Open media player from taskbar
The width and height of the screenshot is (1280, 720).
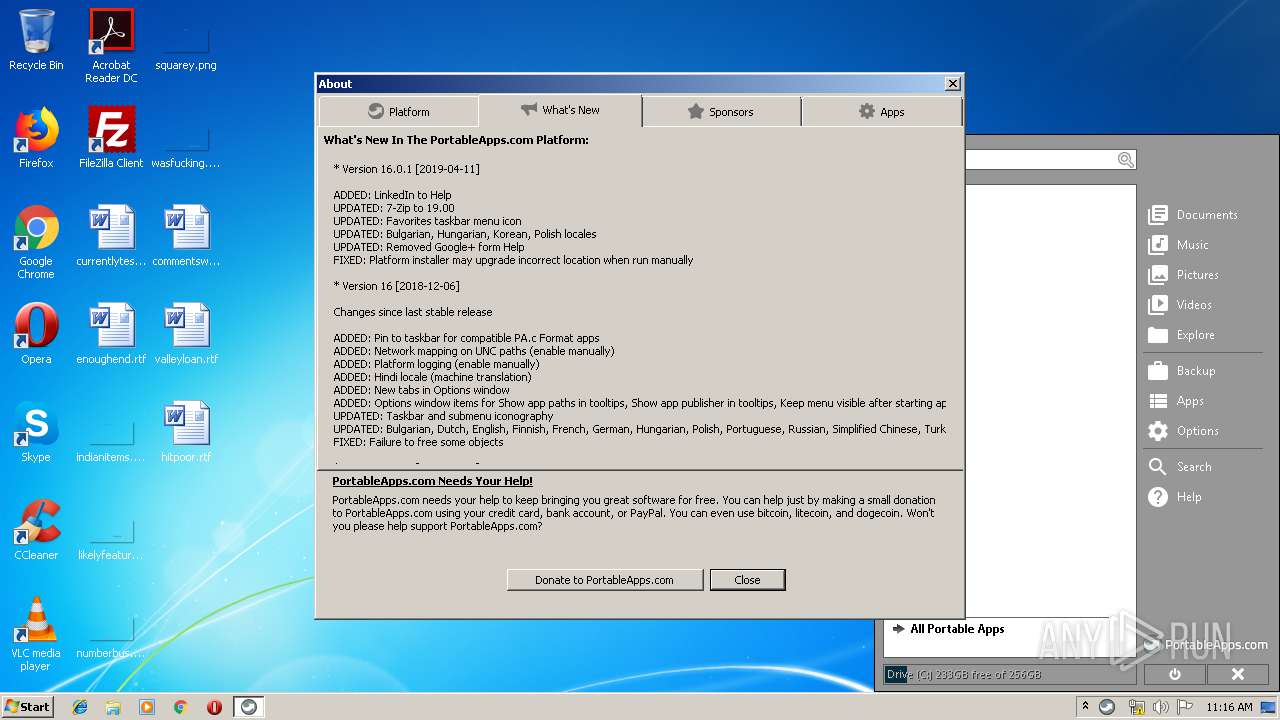pos(147,707)
